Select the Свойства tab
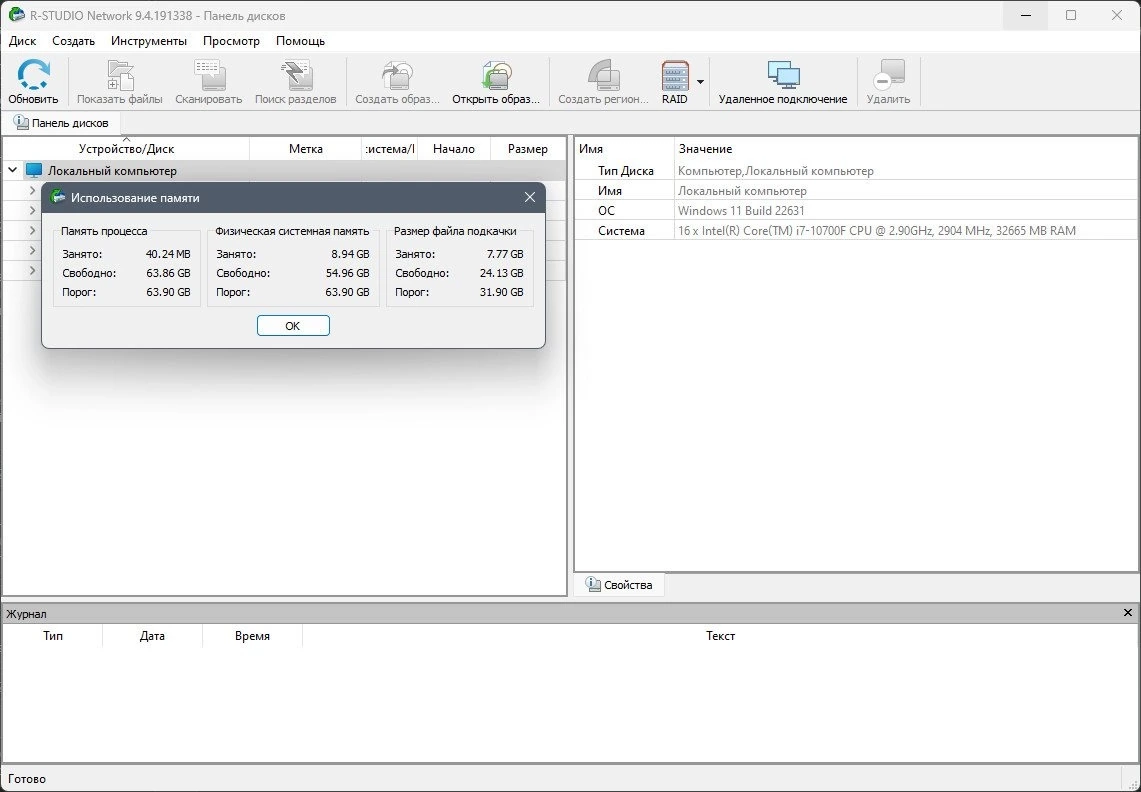The width and height of the screenshot is (1141, 792). pos(619,585)
